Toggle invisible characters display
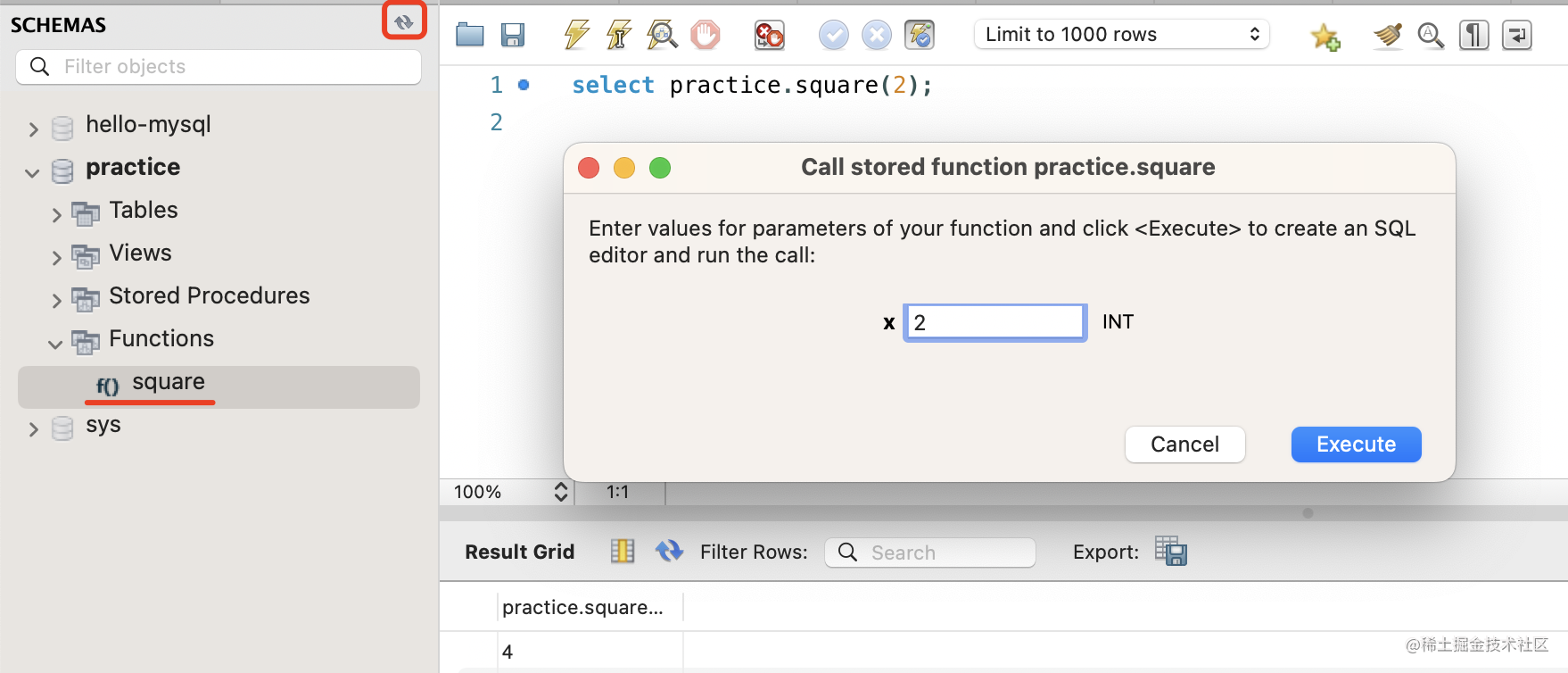The image size is (1568, 673). click(x=1474, y=36)
